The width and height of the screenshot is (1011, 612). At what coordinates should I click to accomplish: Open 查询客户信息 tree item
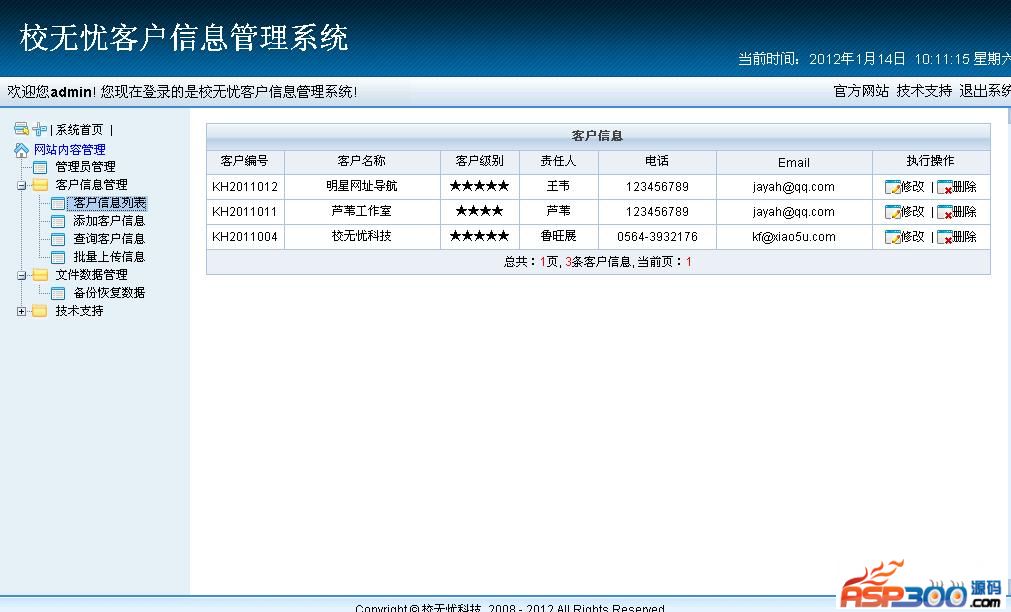pyautogui.click(x=109, y=239)
